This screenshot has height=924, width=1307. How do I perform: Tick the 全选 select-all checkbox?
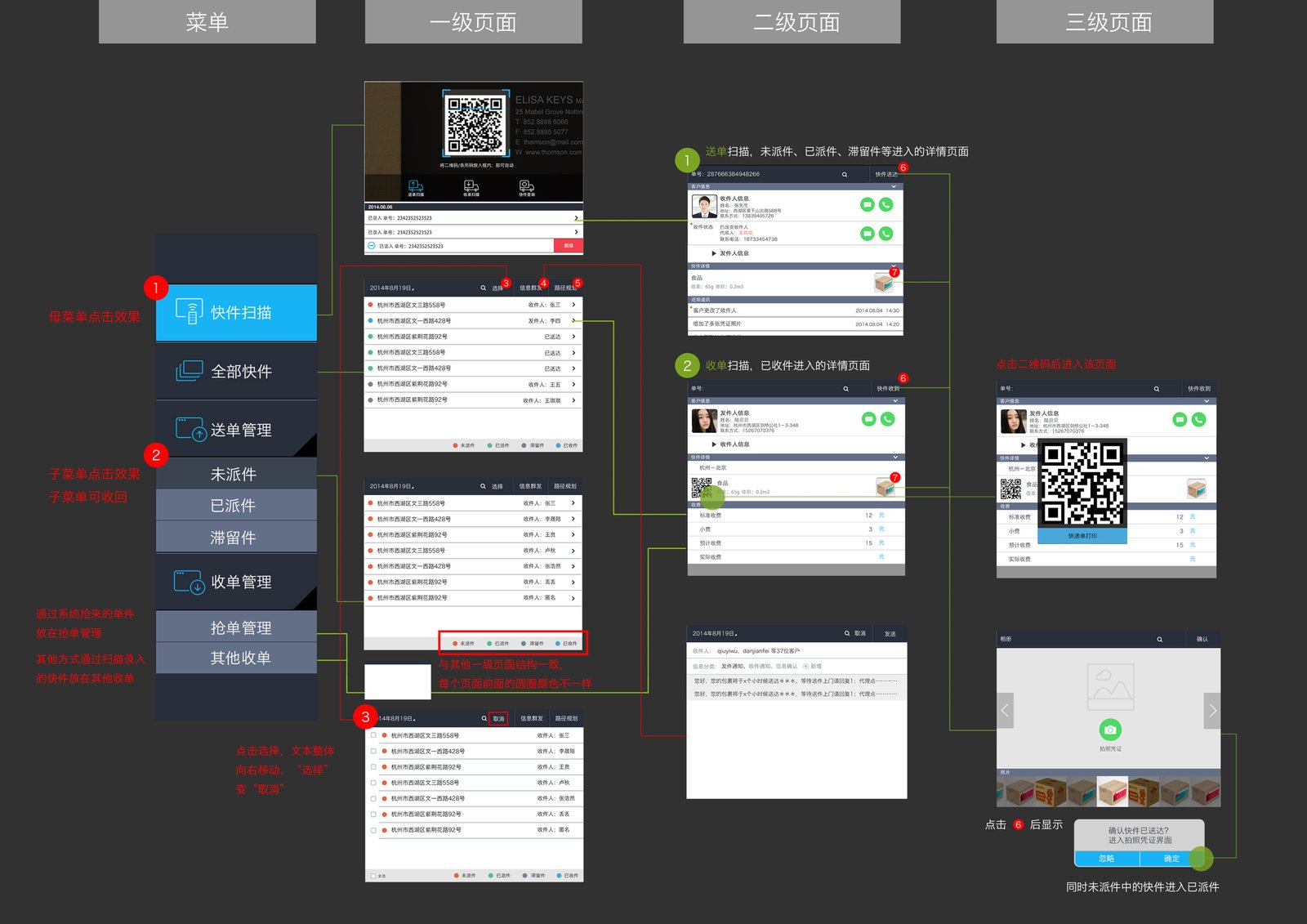click(x=373, y=876)
